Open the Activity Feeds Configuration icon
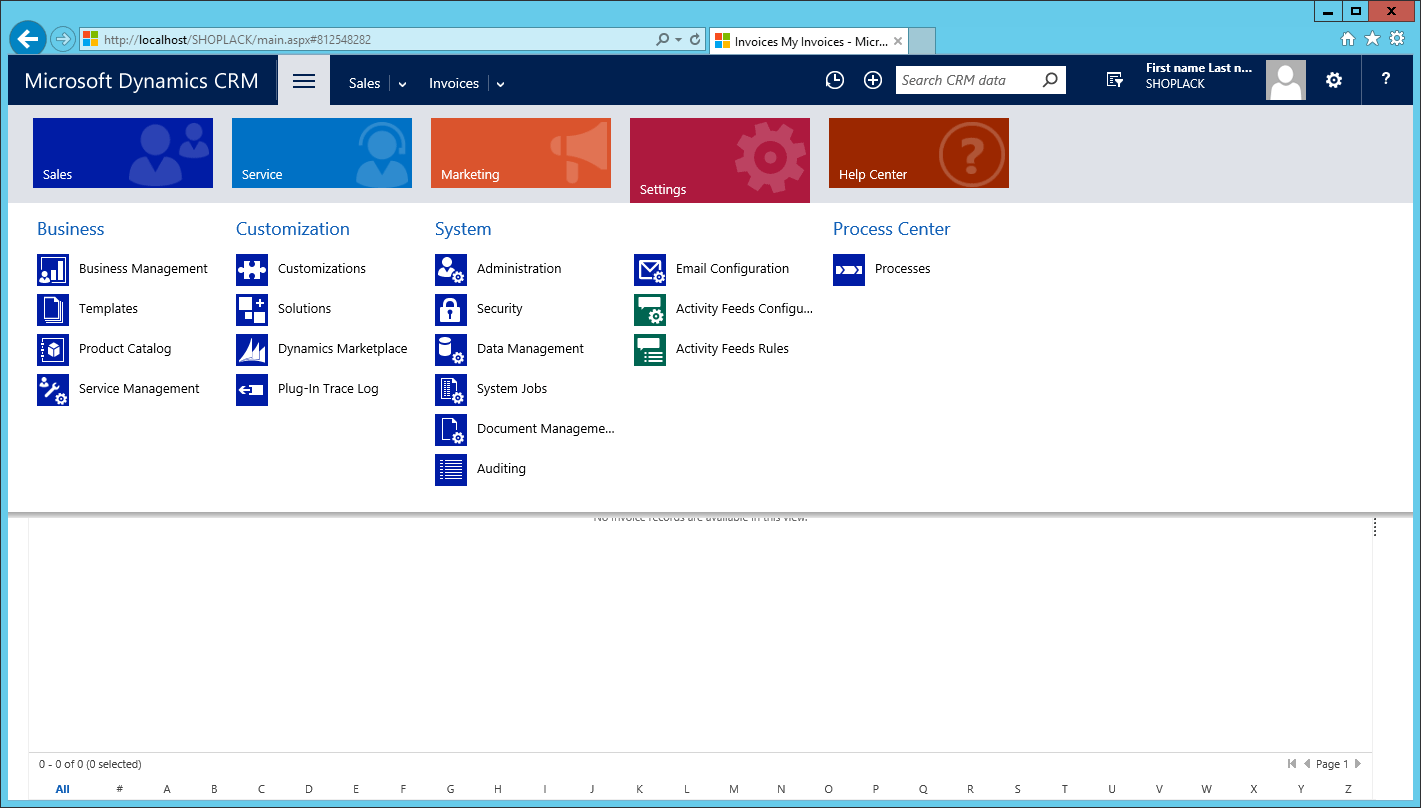 pos(650,309)
